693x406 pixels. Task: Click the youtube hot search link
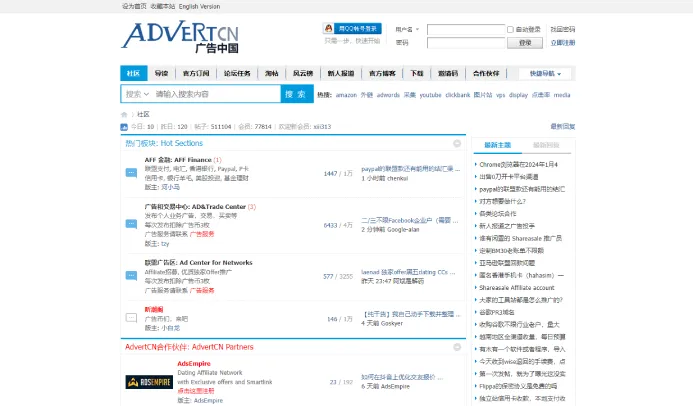pos(430,95)
